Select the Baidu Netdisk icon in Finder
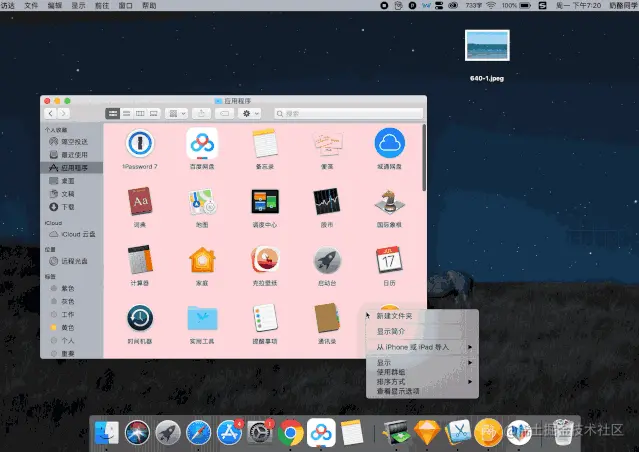 pyautogui.click(x=202, y=143)
